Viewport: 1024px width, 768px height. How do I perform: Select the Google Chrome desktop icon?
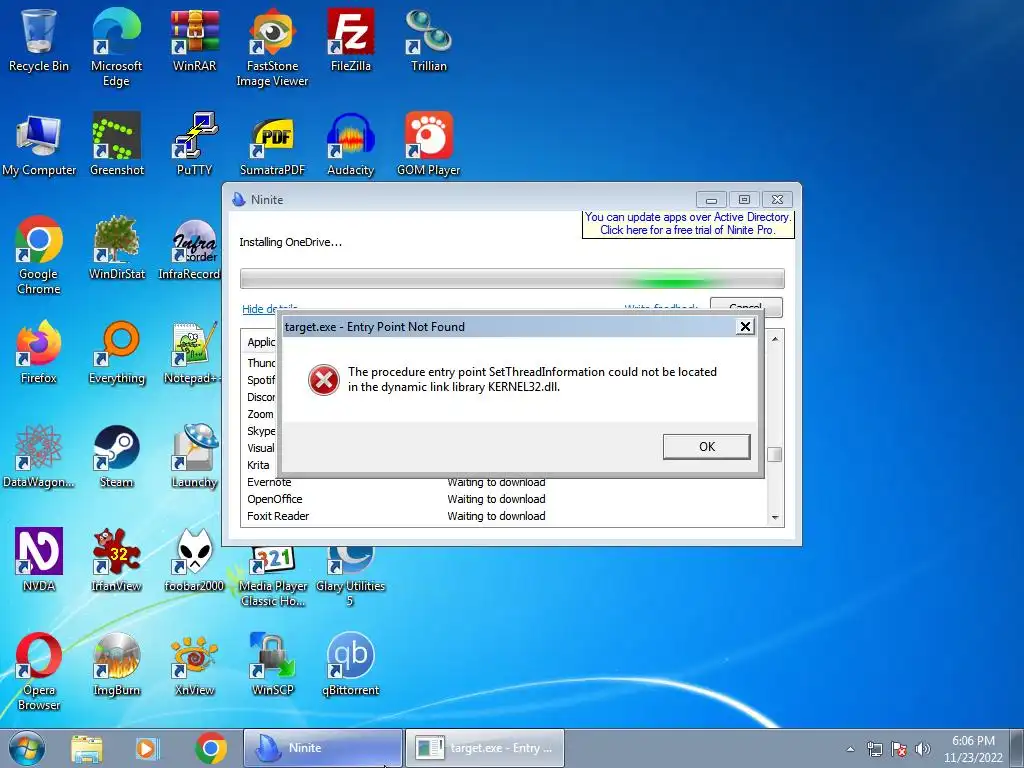[39, 256]
